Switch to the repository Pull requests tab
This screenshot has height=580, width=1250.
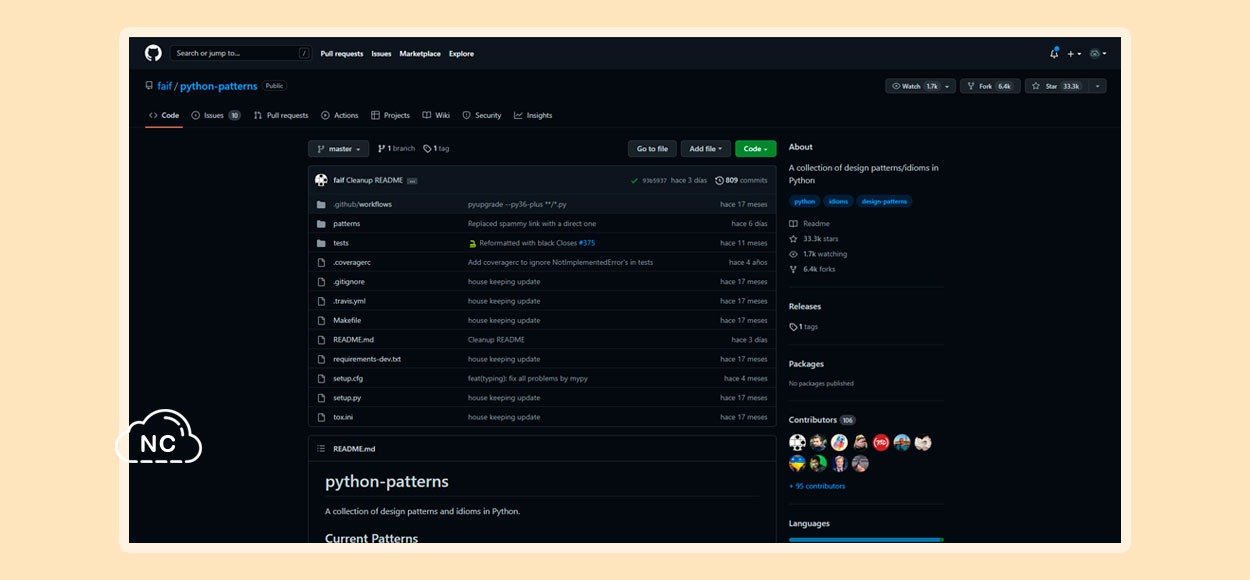pos(281,115)
